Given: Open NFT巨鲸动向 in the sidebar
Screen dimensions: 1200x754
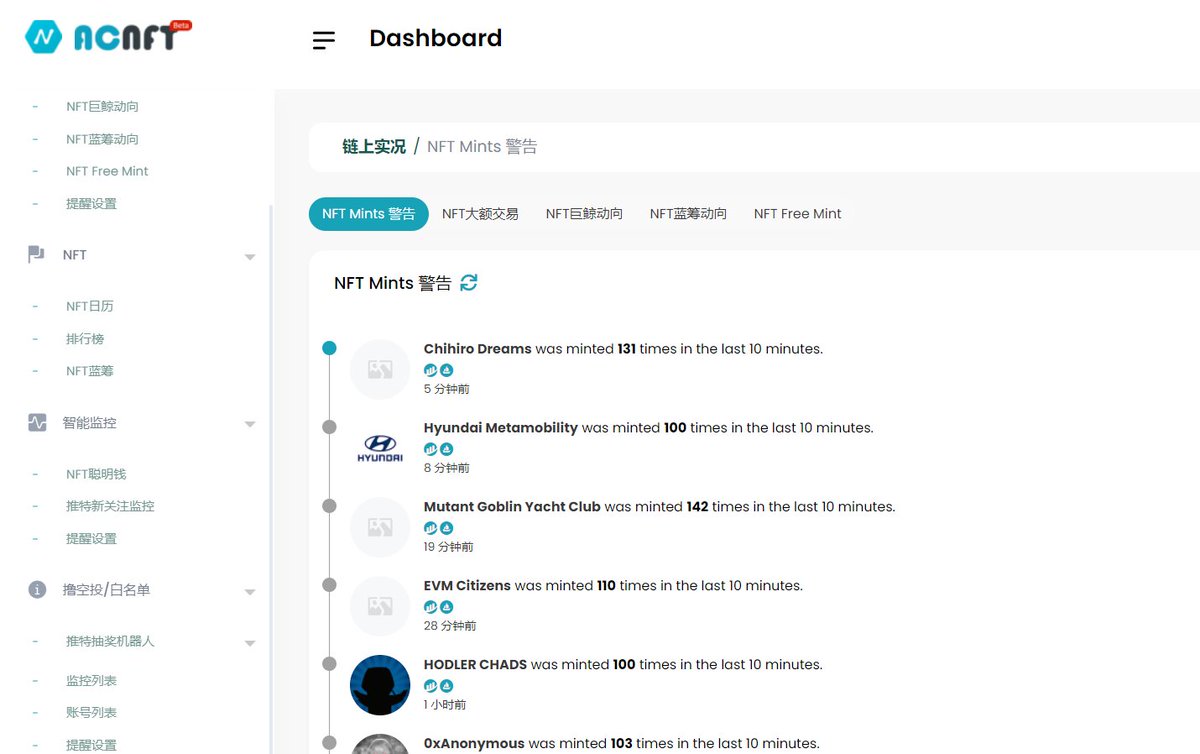Looking at the screenshot, I should (102, 106).
